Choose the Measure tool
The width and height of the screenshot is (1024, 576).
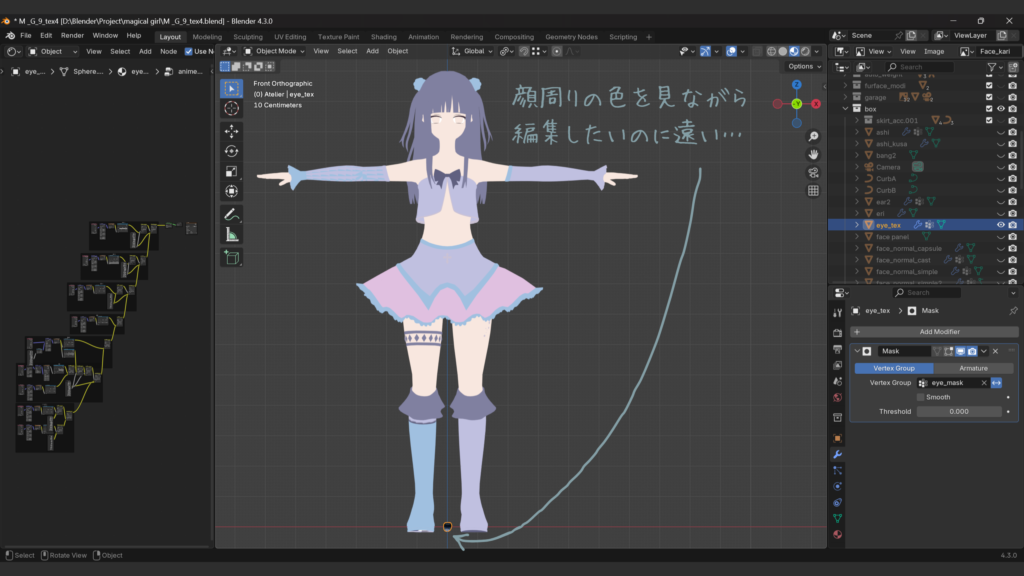point(231,234)
